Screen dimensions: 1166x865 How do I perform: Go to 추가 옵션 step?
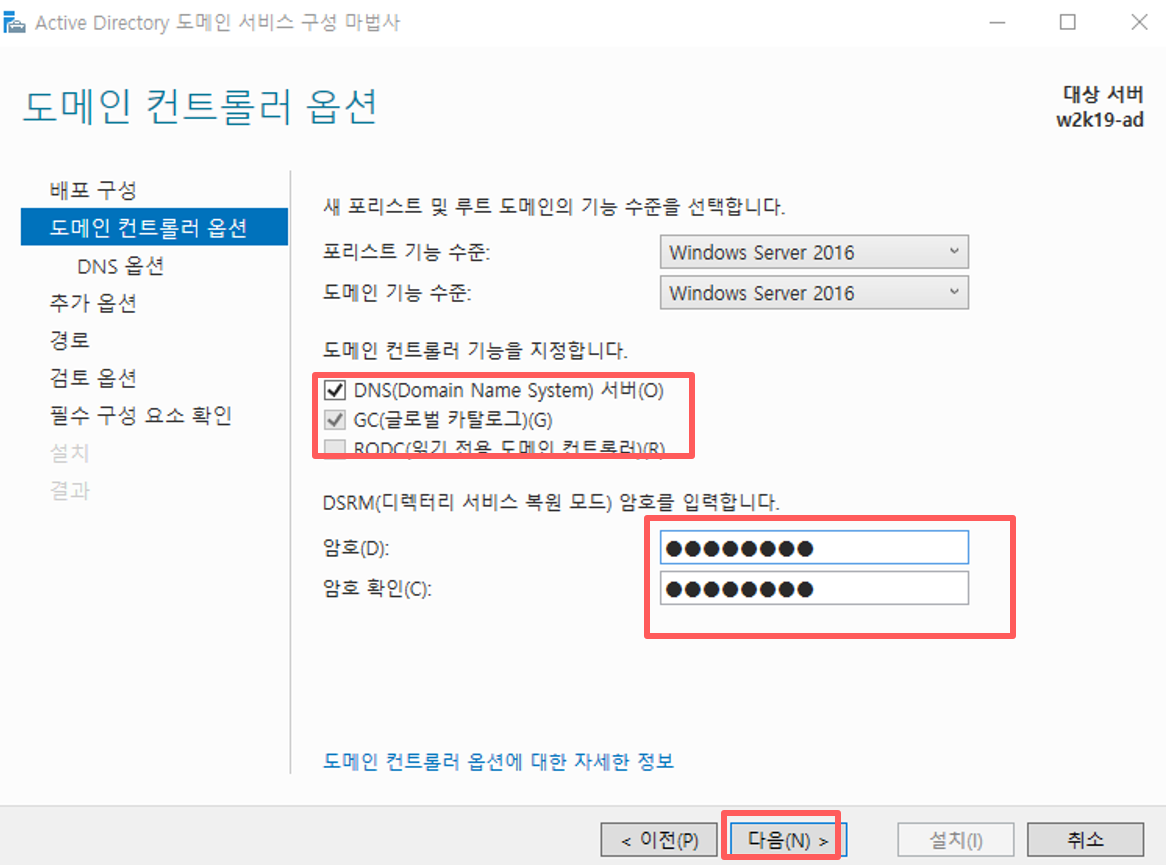tap(93, 303)
